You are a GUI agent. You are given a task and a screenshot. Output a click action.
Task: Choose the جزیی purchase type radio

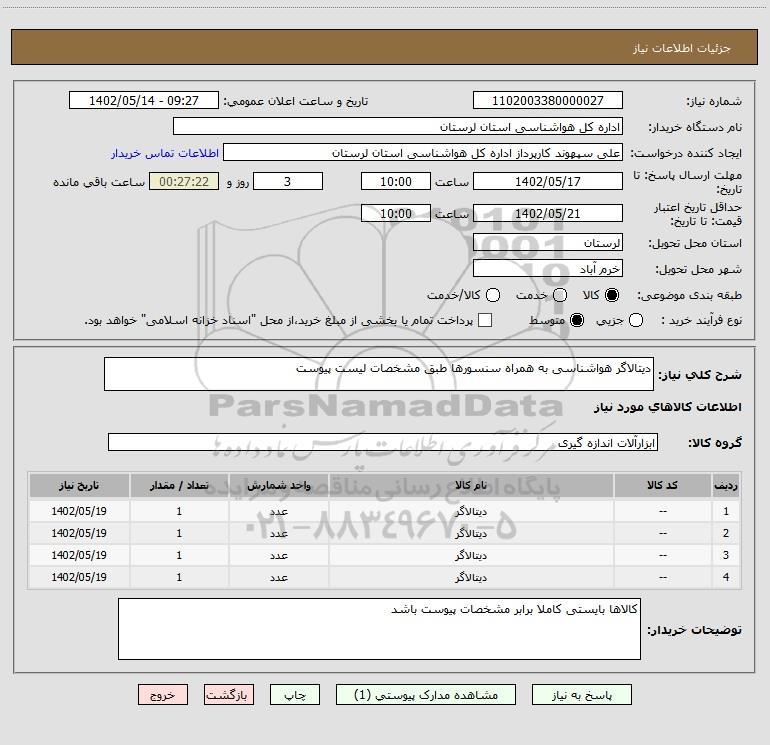click(636, 320)
